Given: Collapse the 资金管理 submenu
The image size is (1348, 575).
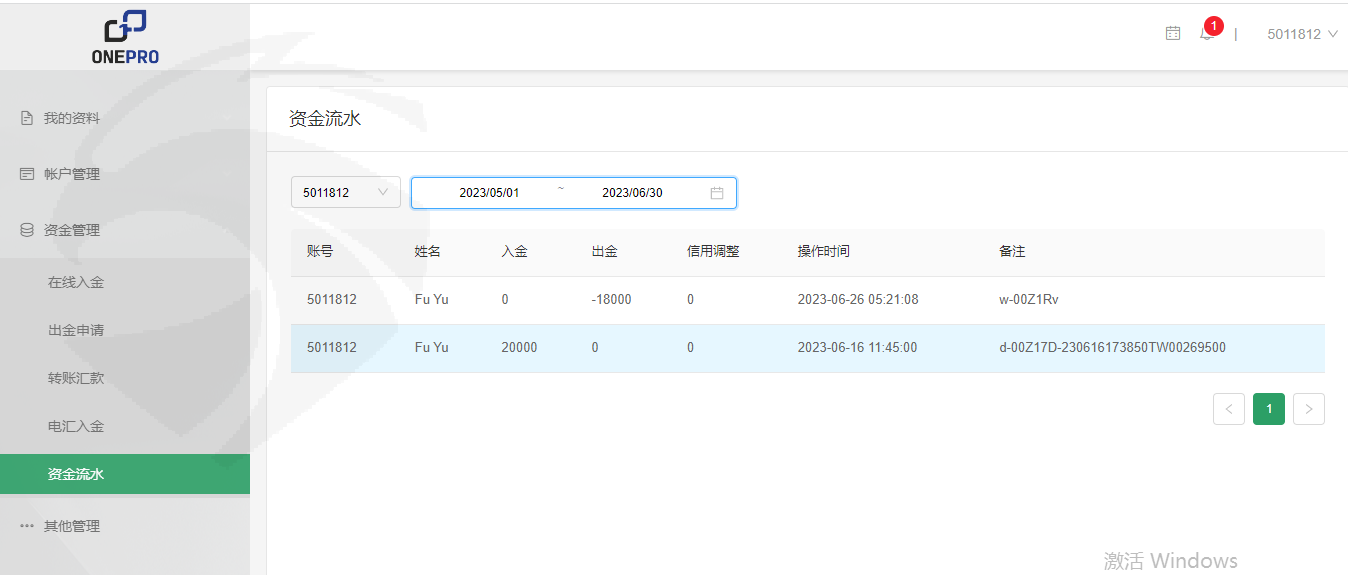Looking at the screenshot, I should coord(72,230).
